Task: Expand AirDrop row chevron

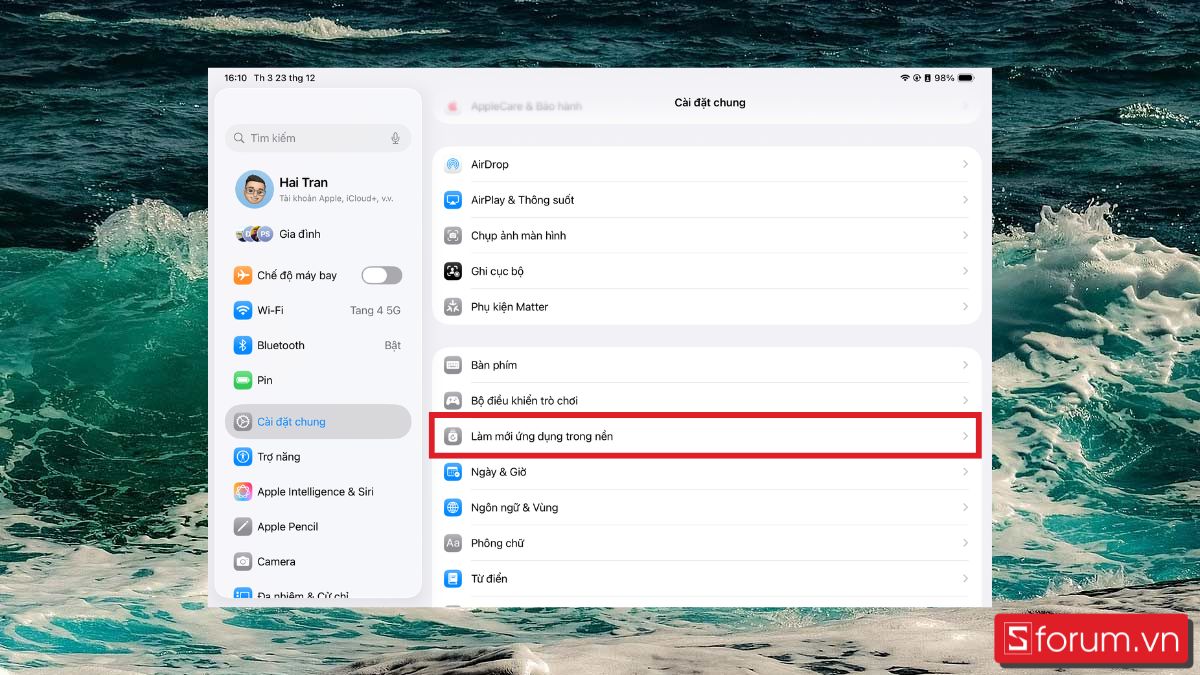Action: click(x=965, y=164)
